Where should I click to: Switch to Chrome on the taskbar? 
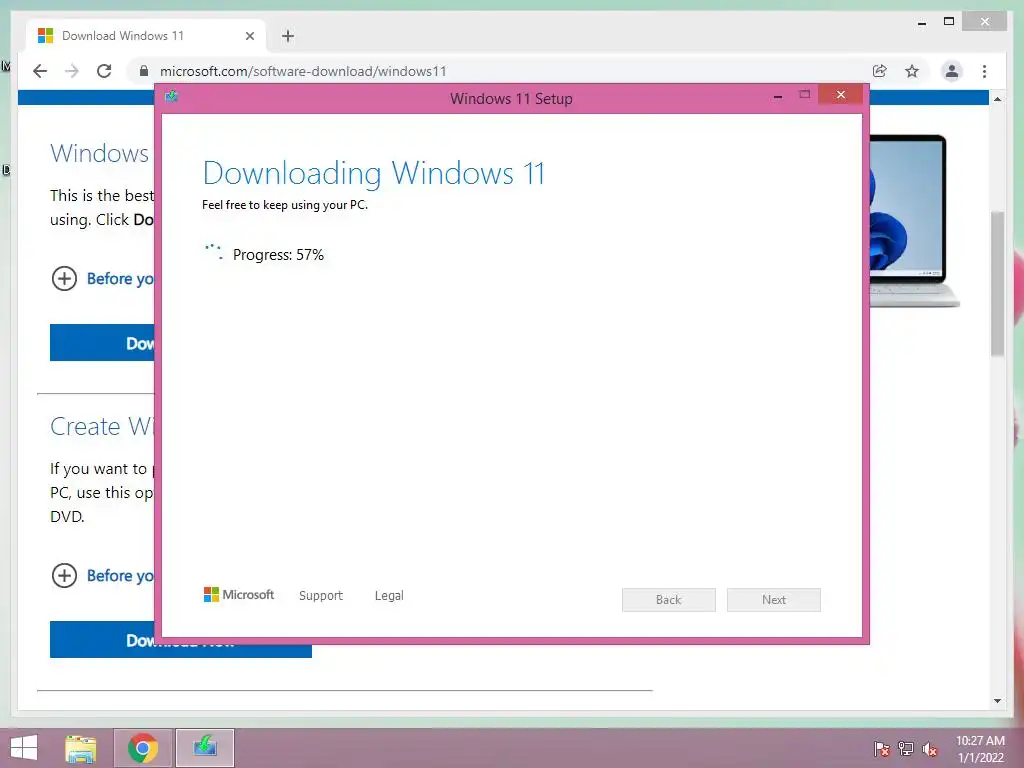143,748
